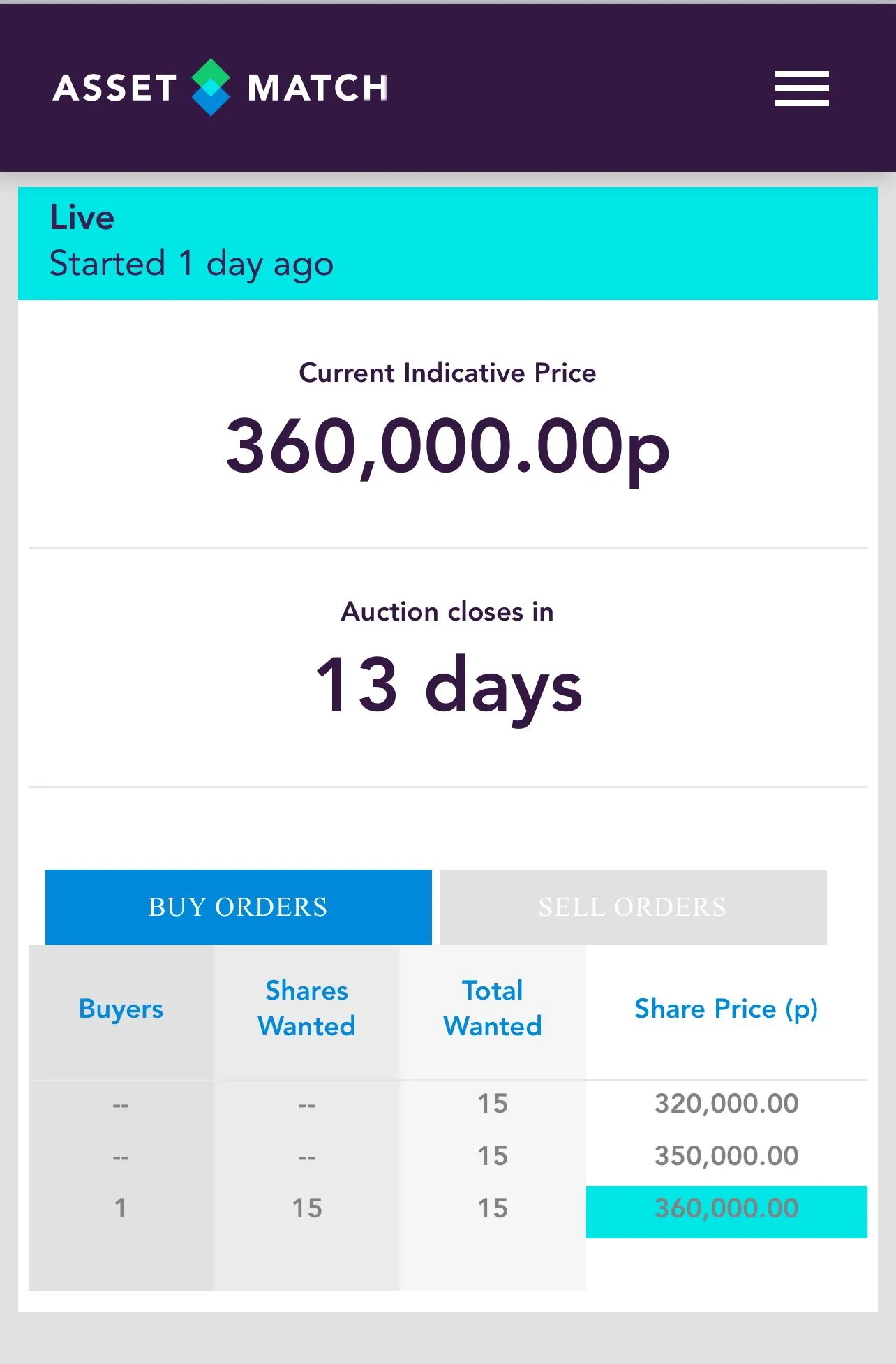Click the Buyers count 1 cell
896x1364 pixels.
coord(121,1208)
